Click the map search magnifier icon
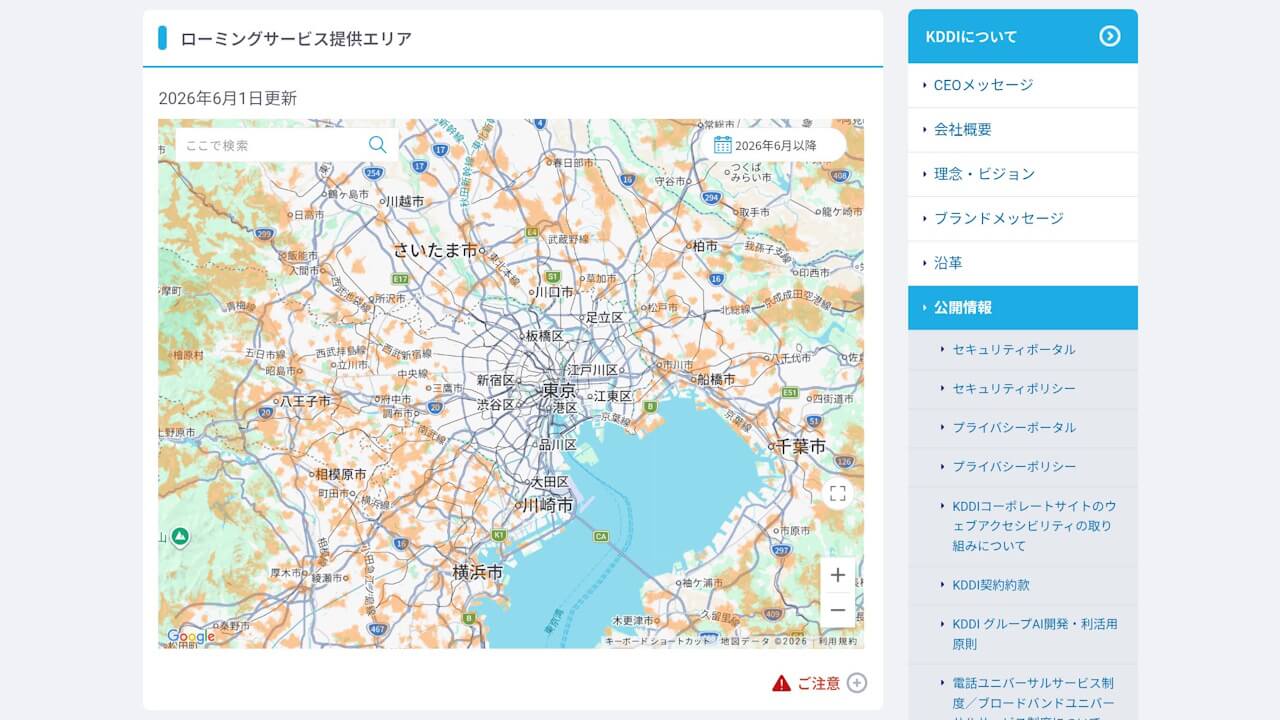Screen dimensions: 1280x720 (x=377, y=145)
